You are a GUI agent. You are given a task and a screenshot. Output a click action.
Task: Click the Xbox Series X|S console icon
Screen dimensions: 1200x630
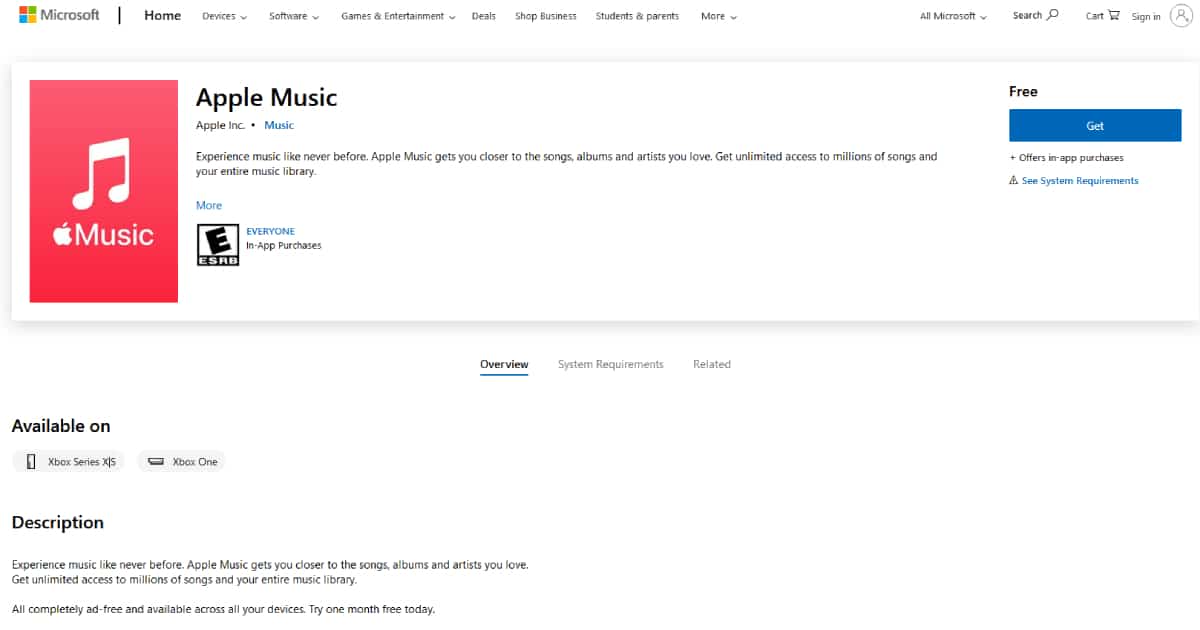(31, 462)
